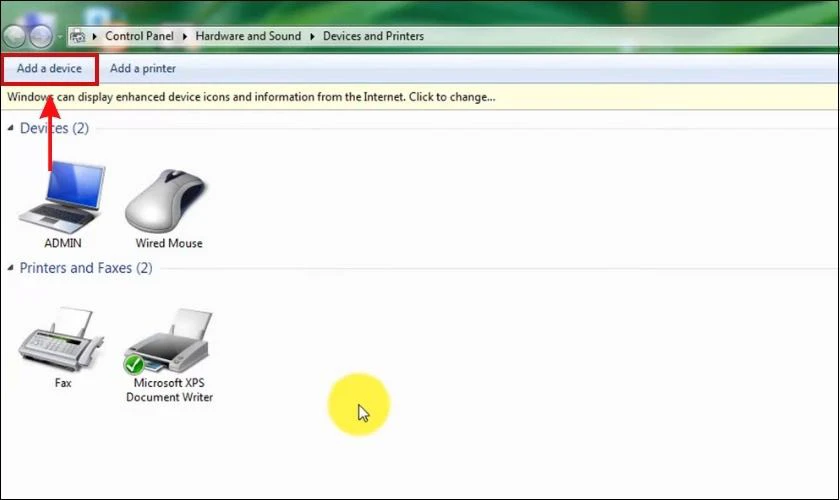Image resolution: width=840 pixels, height=500 pixels.
Task: Select the Fax printer icon
Action: (61, 338)
